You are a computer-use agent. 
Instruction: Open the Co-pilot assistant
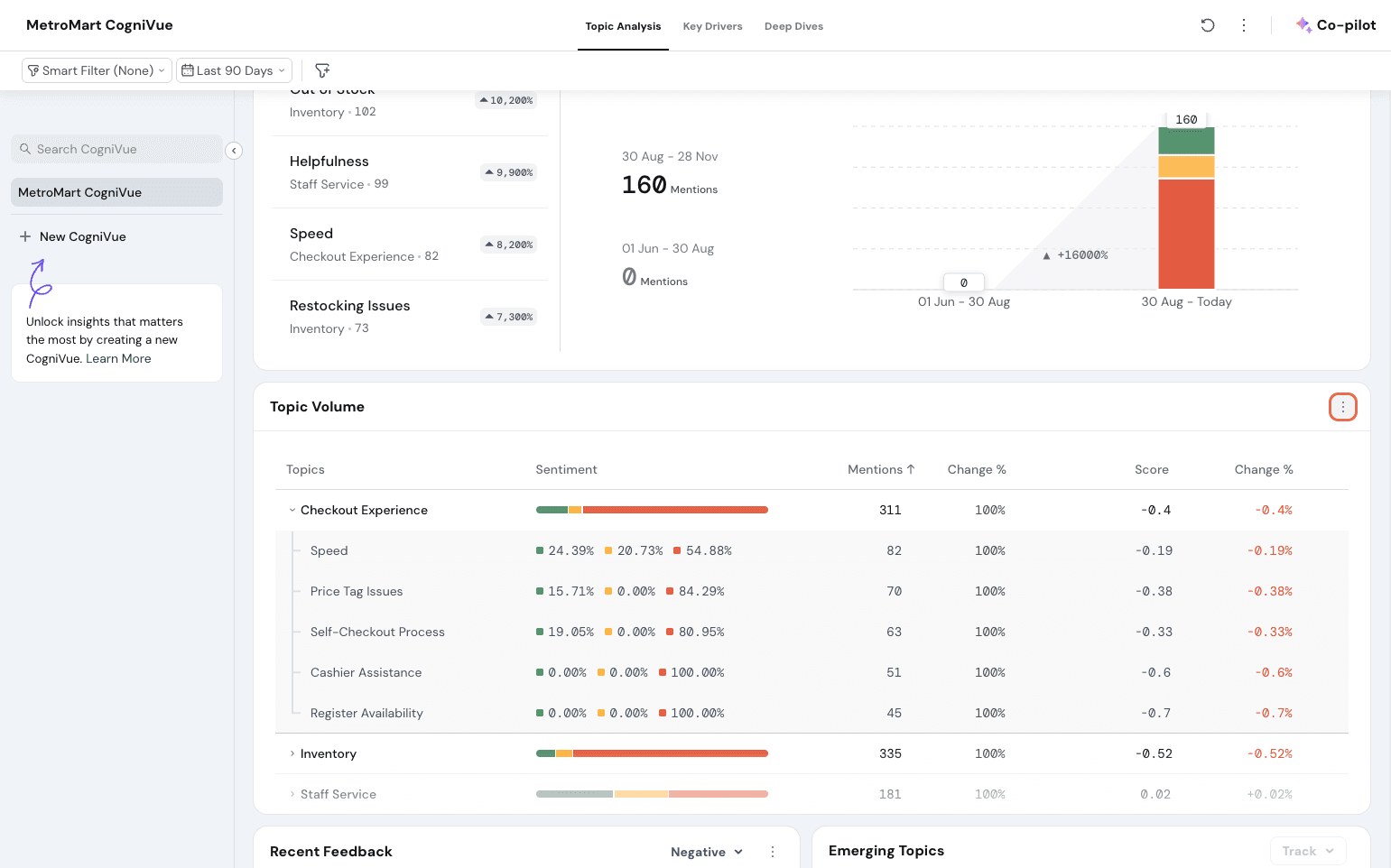(1336, 25)
